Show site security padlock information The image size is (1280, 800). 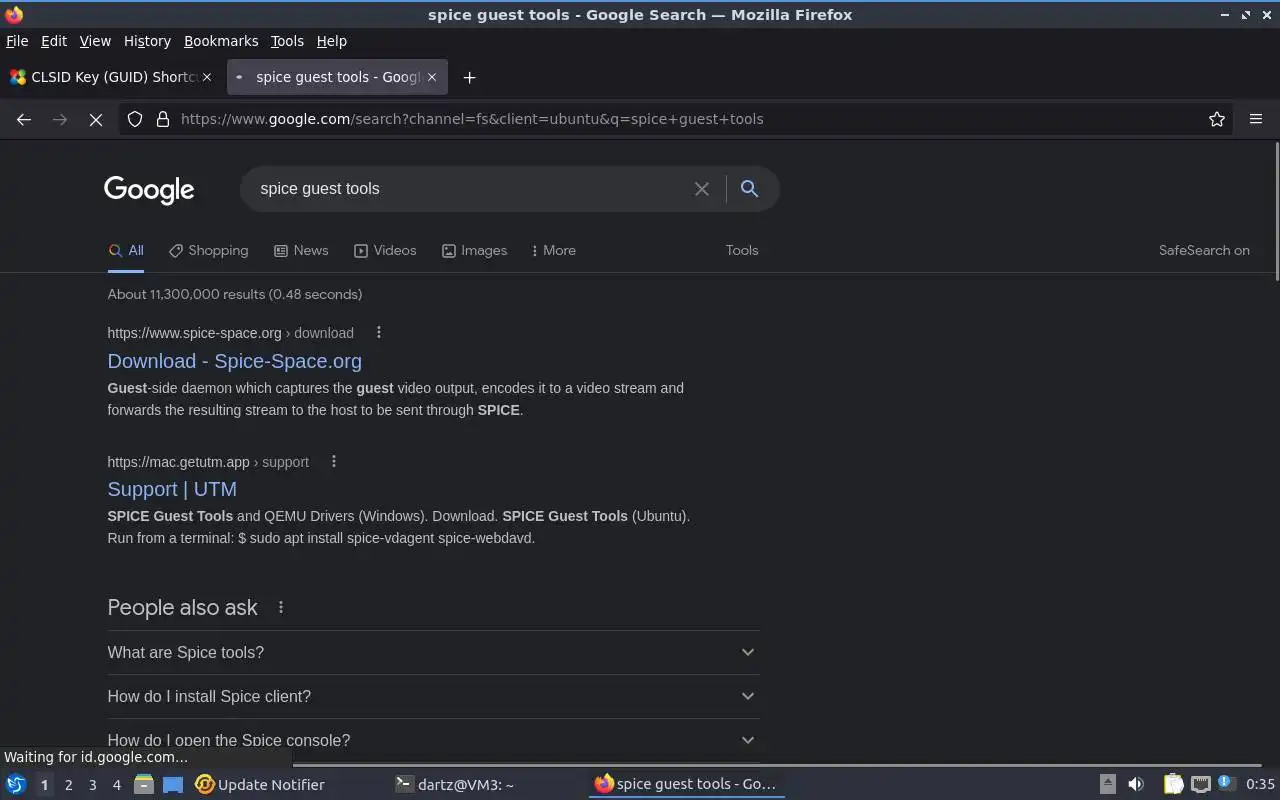163,119
